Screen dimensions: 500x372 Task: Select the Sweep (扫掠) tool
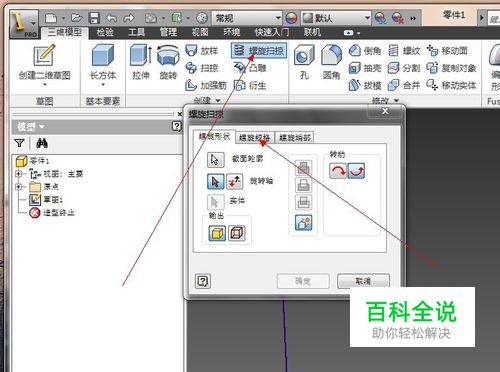click(x=202, y=68)
